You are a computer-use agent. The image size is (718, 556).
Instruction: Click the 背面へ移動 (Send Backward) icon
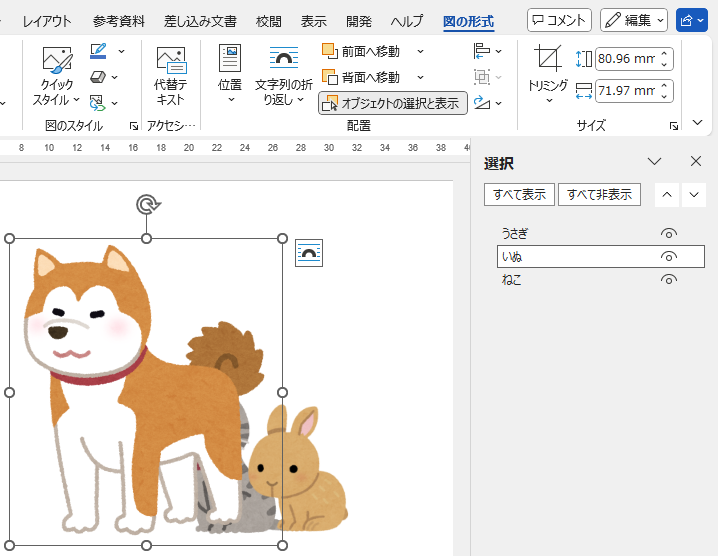point(329,77)
